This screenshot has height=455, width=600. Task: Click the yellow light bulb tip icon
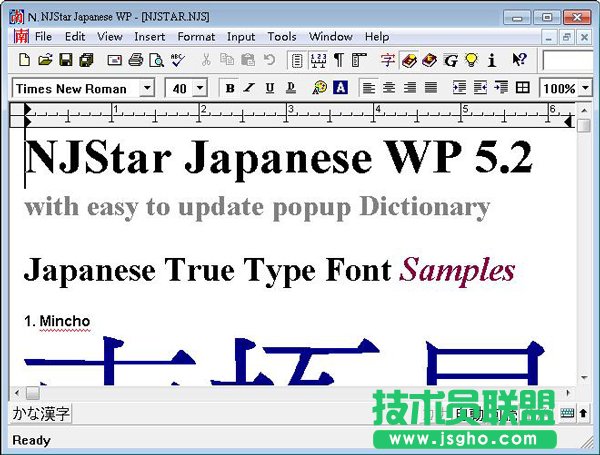(471, 61)
